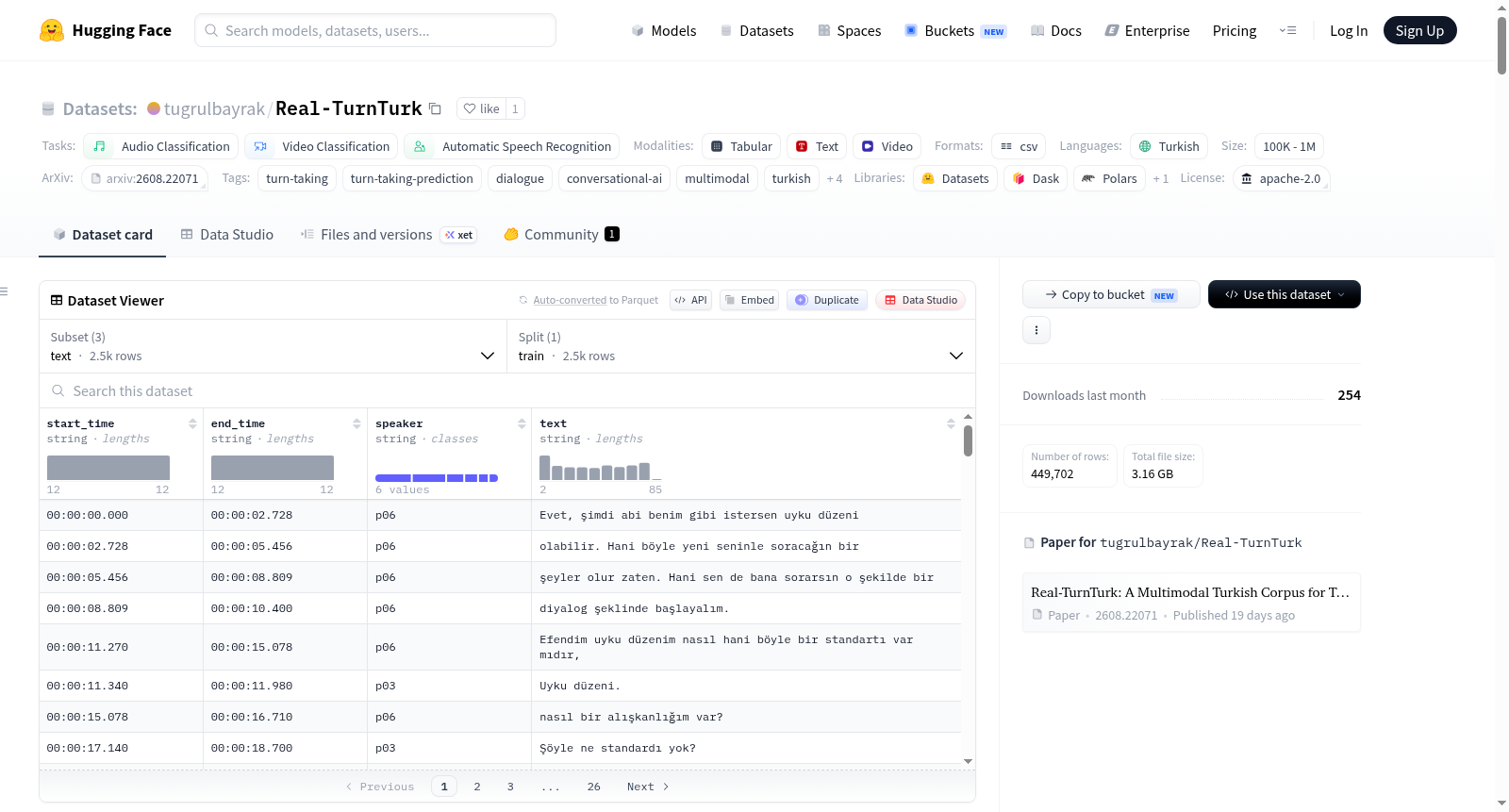Click the tugrulbayrak user avatar

154,108
